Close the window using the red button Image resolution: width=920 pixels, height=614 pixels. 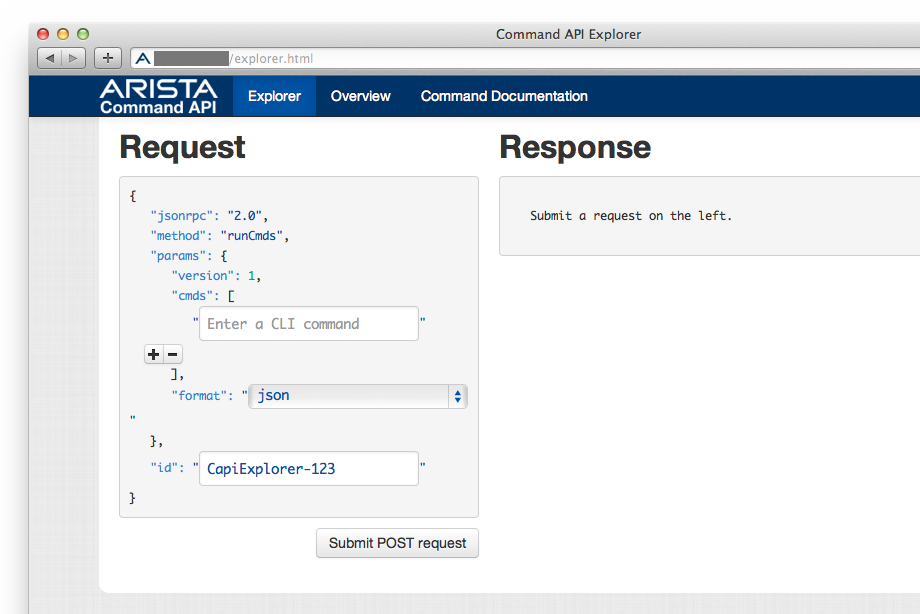[43, 34]
